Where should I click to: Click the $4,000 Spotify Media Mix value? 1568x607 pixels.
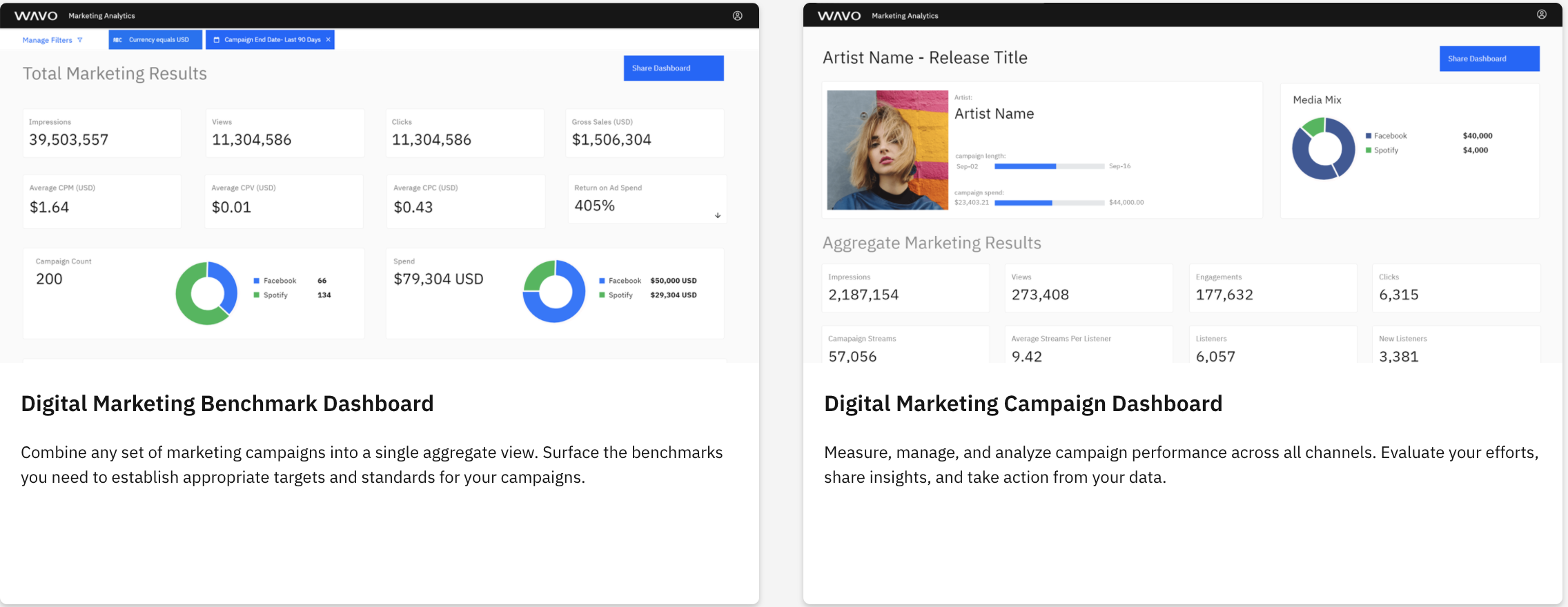click(1476, 150)
